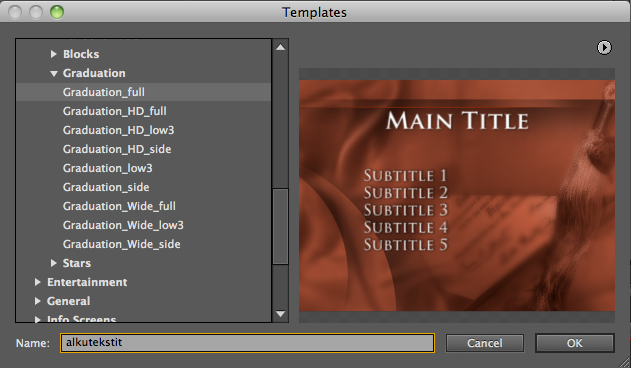Select the Graduation_Wide_side template
The height and width of the screenshot is (368, 631).
[144, 244]
